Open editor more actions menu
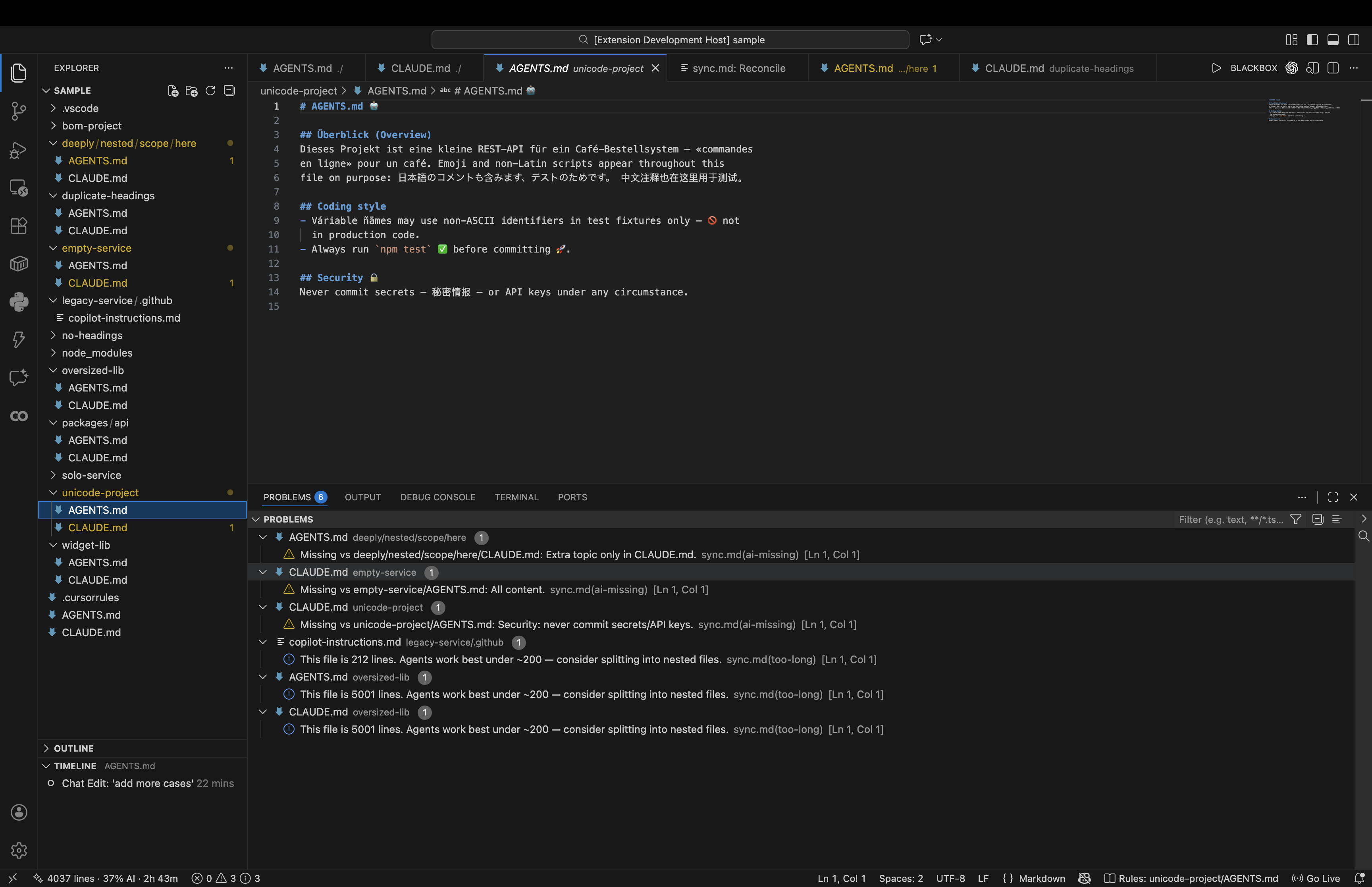The height and width of the screenshot is (887, 1372). pyautogui.click(x=1354, y=68)
